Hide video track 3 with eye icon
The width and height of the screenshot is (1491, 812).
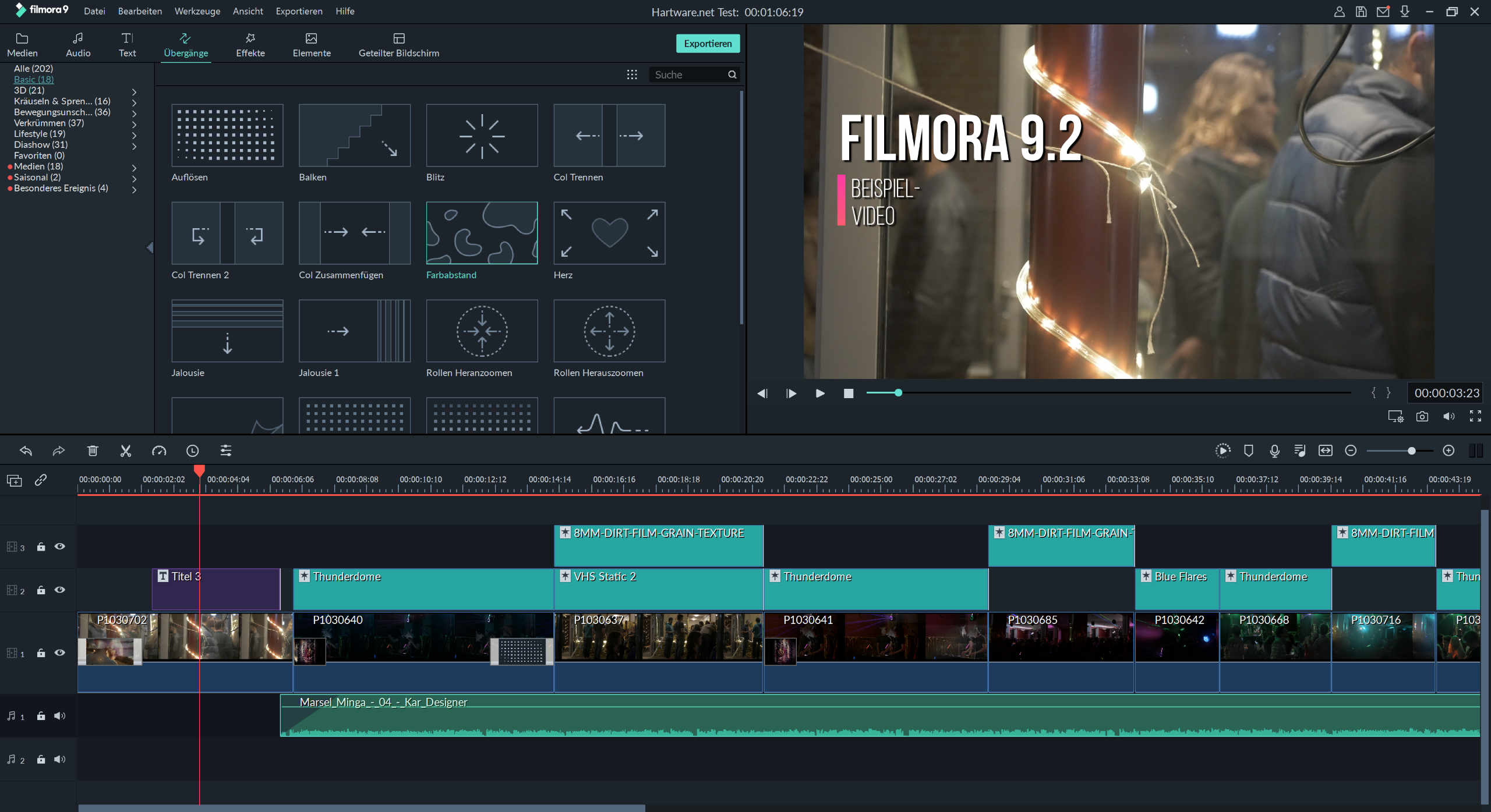pos(59,547)
